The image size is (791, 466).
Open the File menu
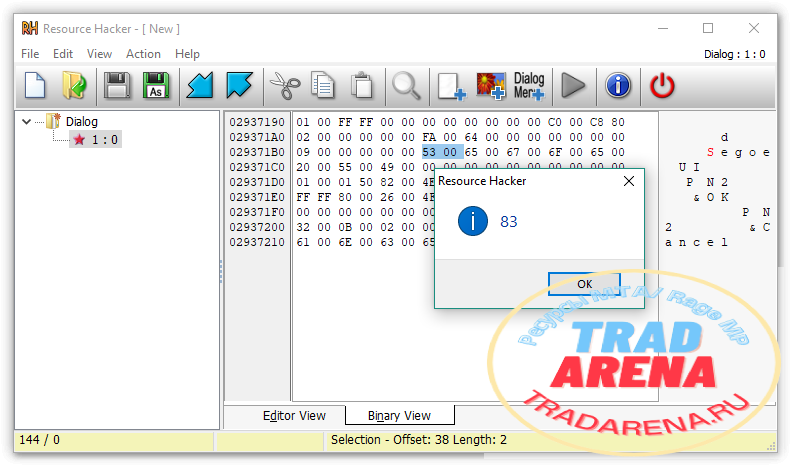pos(30,54)
